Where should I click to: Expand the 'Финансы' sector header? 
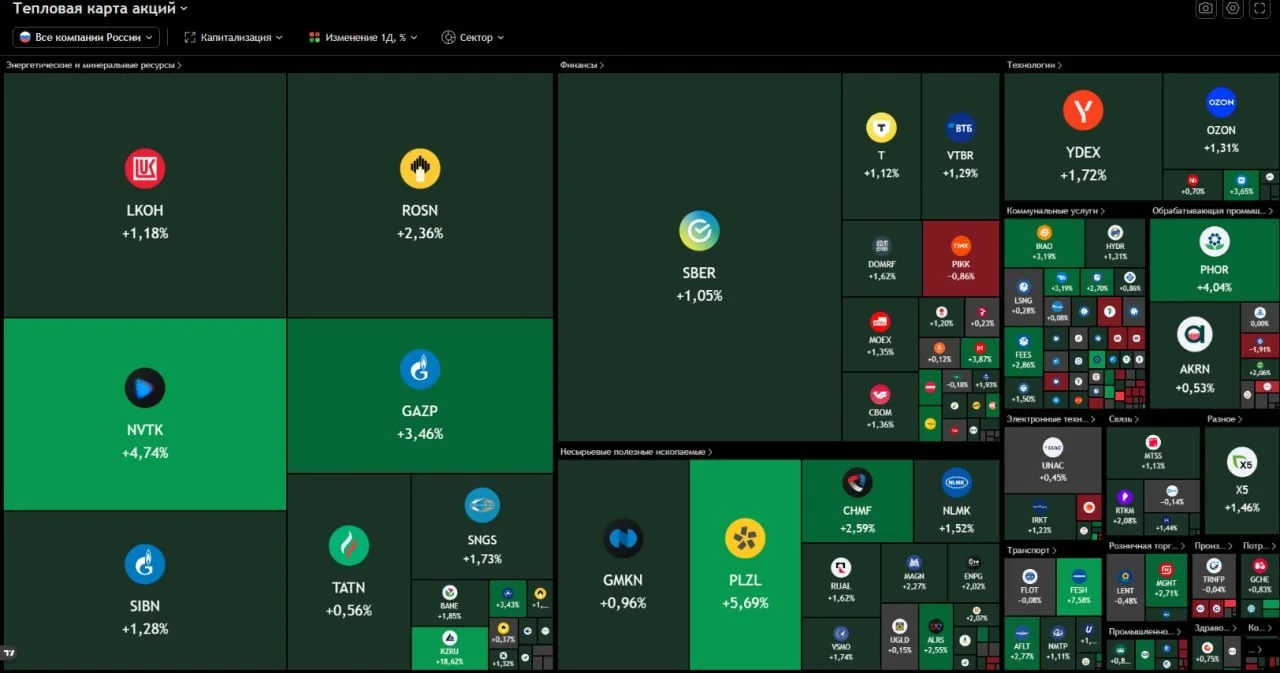[x=582, y=65]
